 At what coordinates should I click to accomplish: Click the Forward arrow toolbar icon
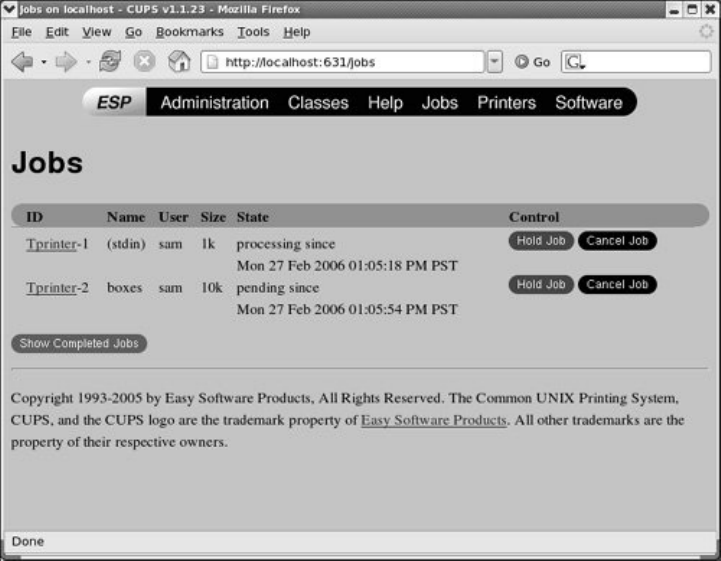click(66, 62)
